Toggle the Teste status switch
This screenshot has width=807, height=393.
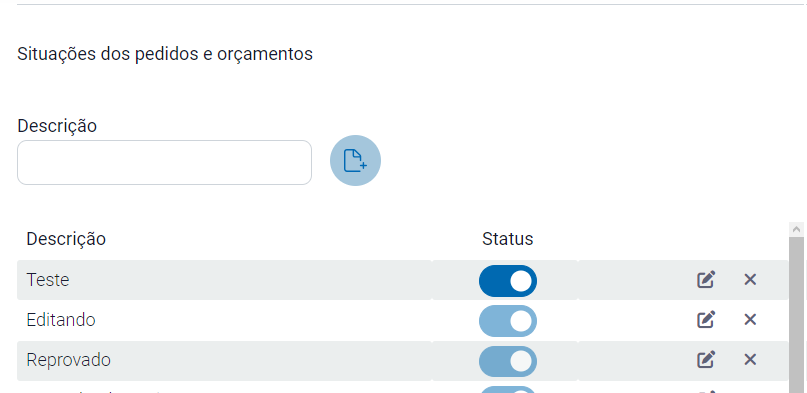508,281
